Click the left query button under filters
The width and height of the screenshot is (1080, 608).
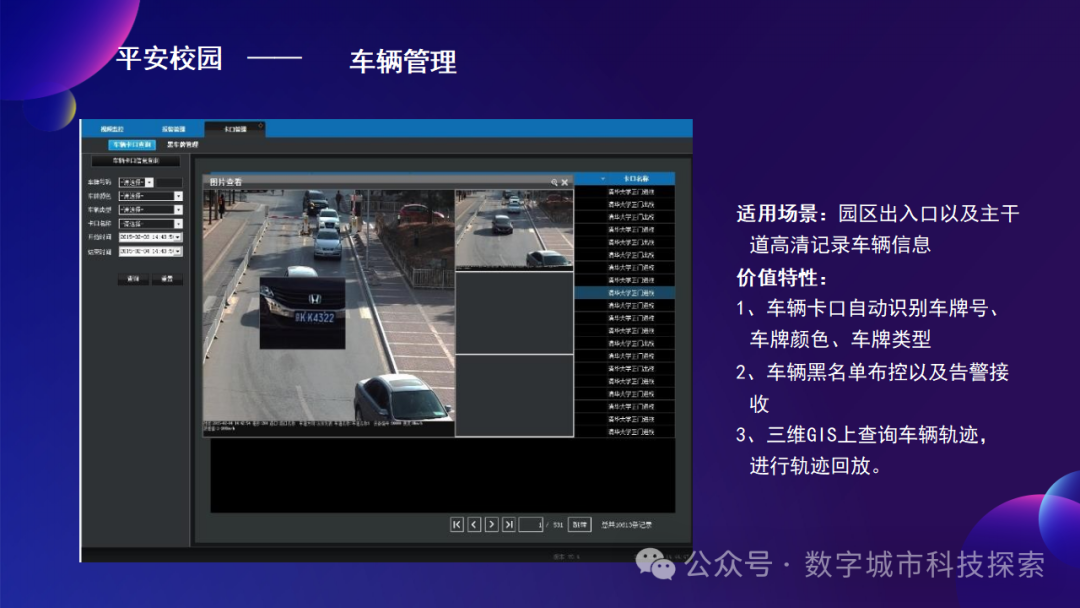[133, 279]
